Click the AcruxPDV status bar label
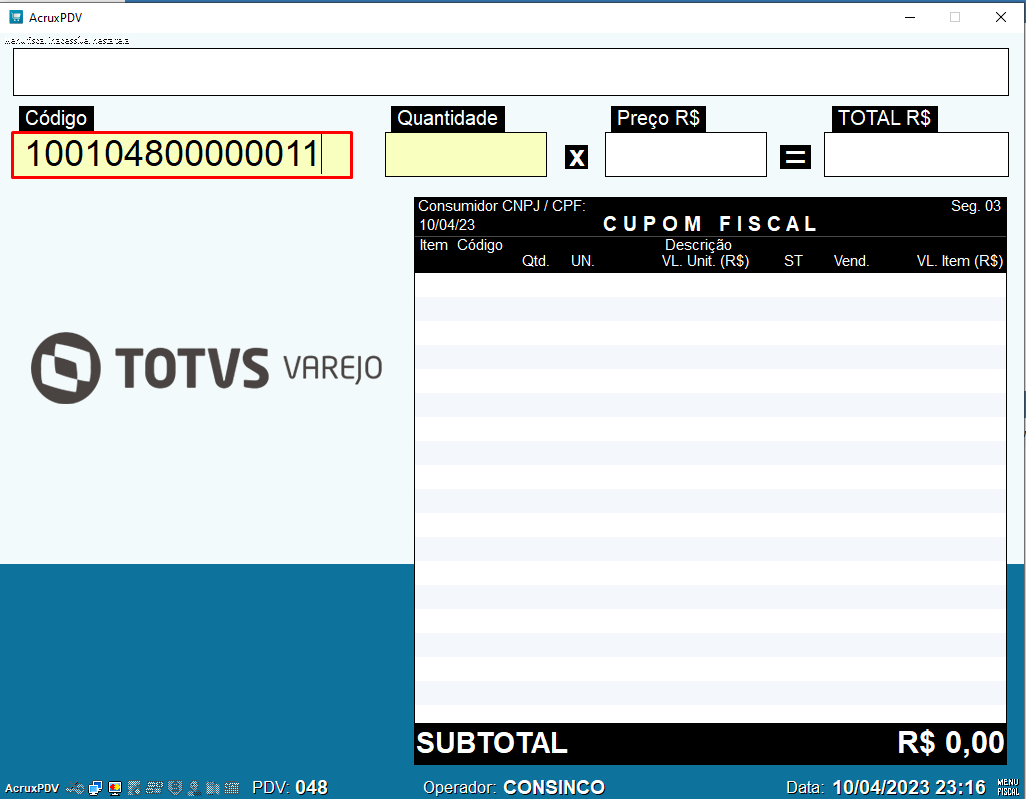This screenshot has height=799, width=1026. coord(32,788)
